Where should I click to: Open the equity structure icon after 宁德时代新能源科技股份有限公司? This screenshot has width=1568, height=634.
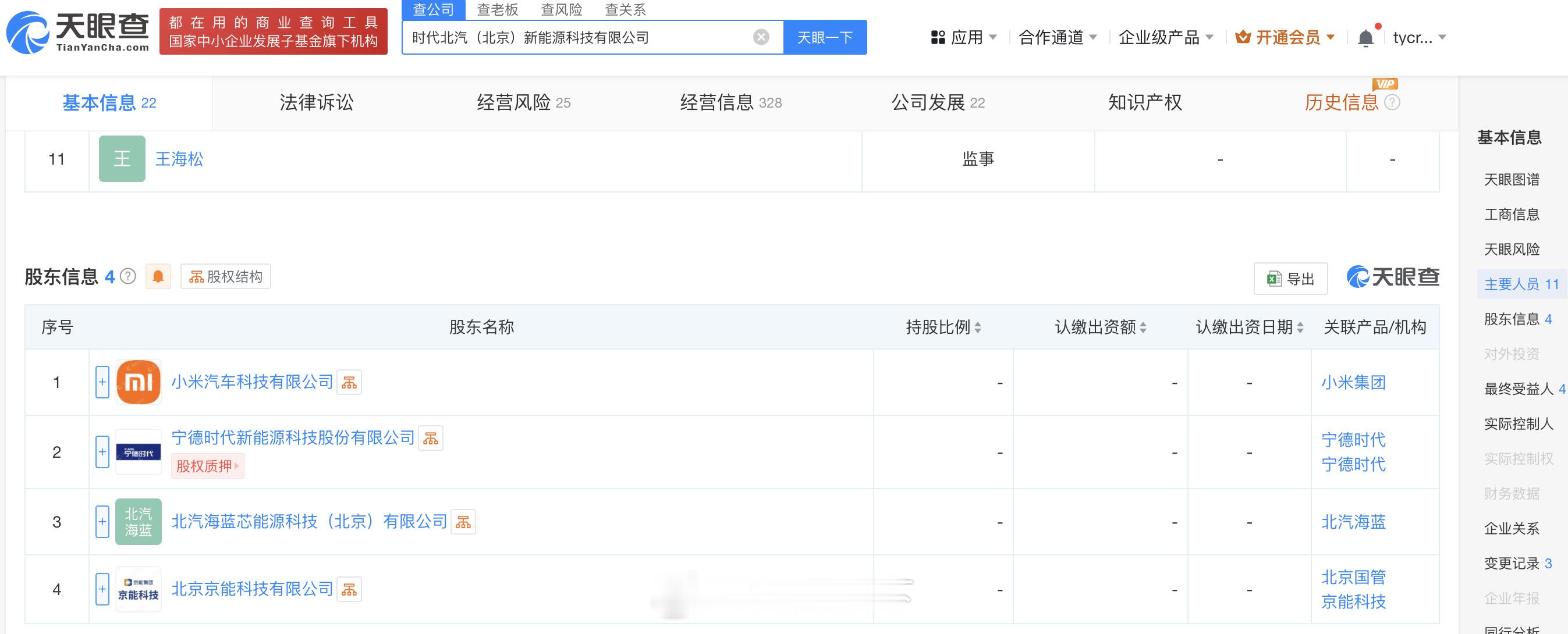click(x=431, y=438)
